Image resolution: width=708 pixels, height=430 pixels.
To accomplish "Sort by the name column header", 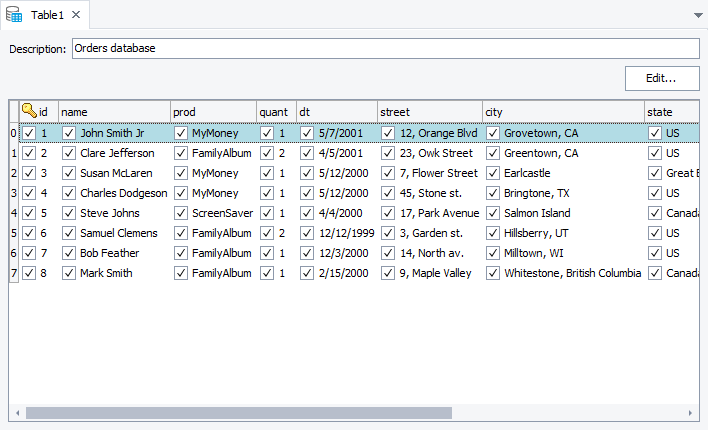I will [114, 112].
